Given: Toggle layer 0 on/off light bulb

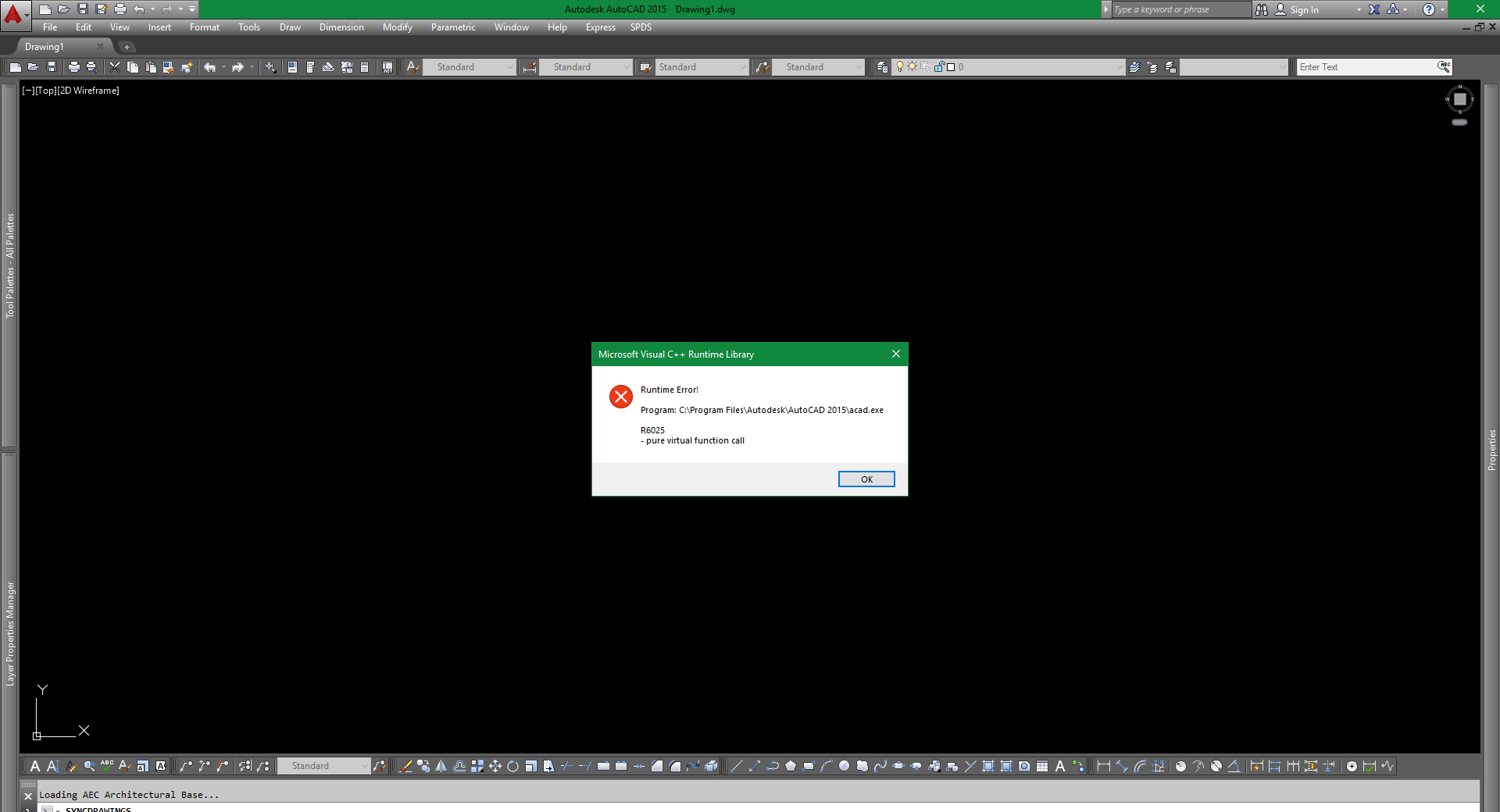Looking at the screenshot, I should pyautogui.click(x=900, y=66).
